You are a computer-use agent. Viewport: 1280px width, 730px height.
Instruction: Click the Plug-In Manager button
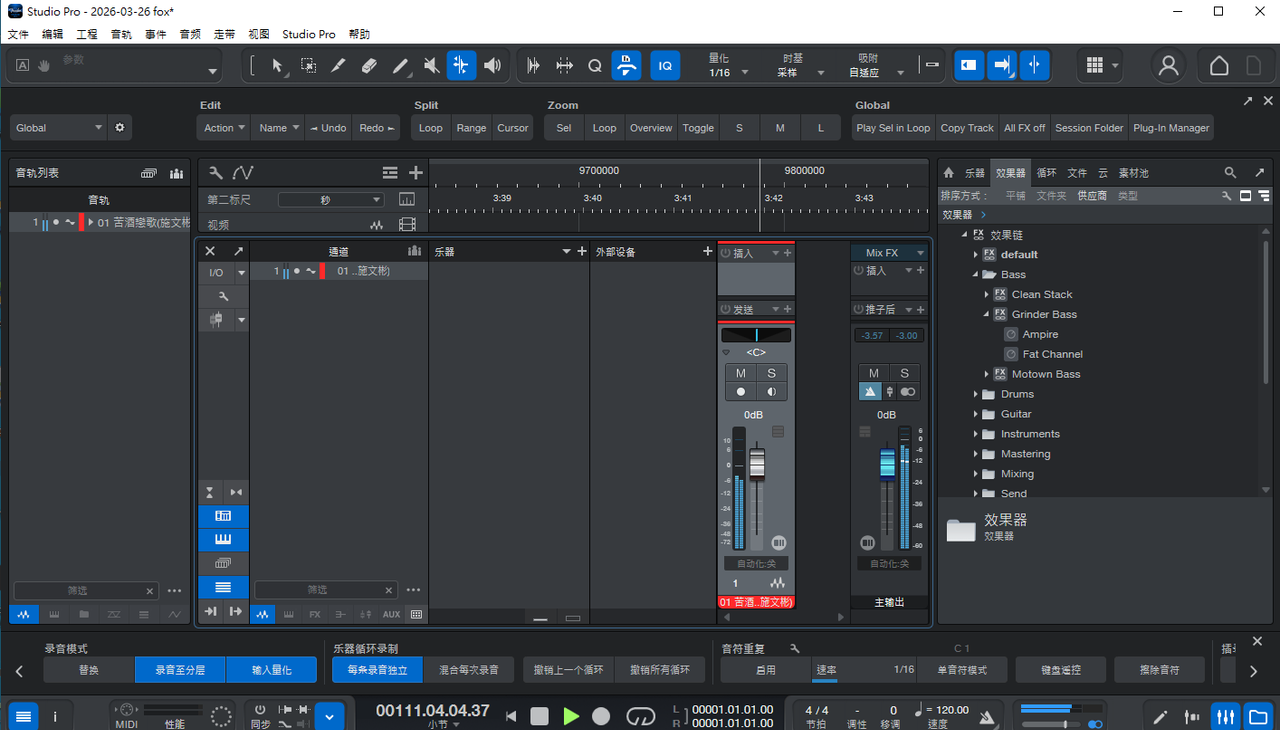[x=1171, y=128]
